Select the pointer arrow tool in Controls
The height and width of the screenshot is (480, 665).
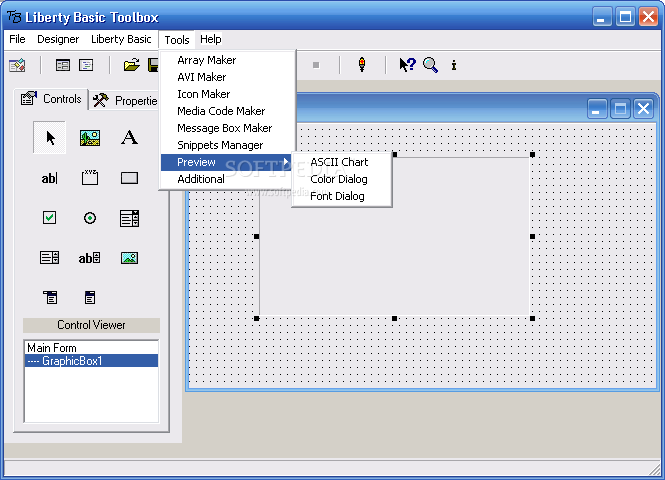pyautogui.click(x=50, y=137)
